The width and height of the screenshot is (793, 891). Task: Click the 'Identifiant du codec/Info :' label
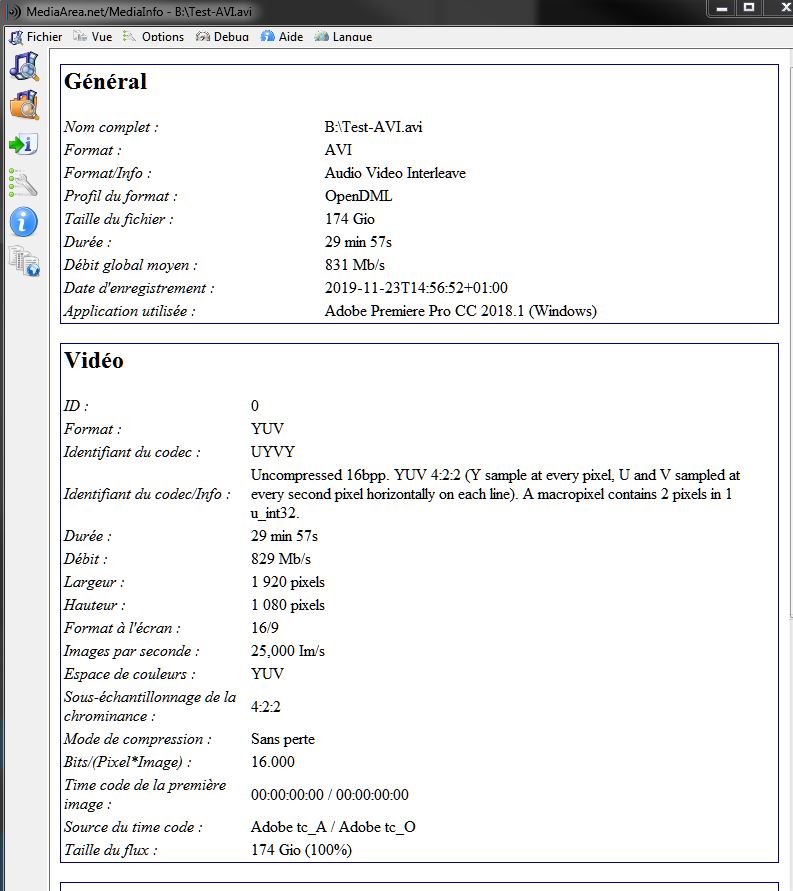point(147,494)
